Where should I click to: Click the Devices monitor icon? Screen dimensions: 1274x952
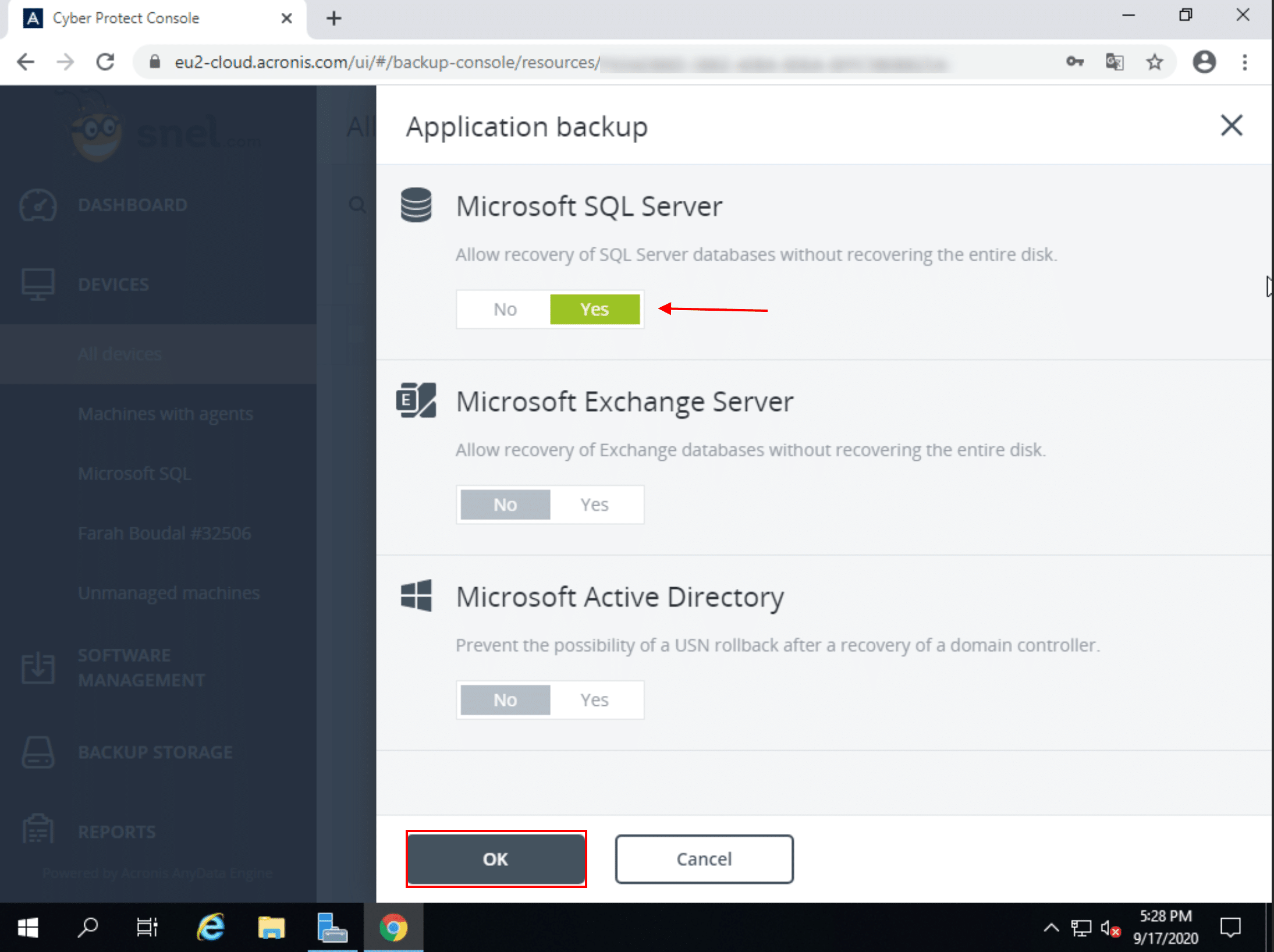(x=38, y=285)
